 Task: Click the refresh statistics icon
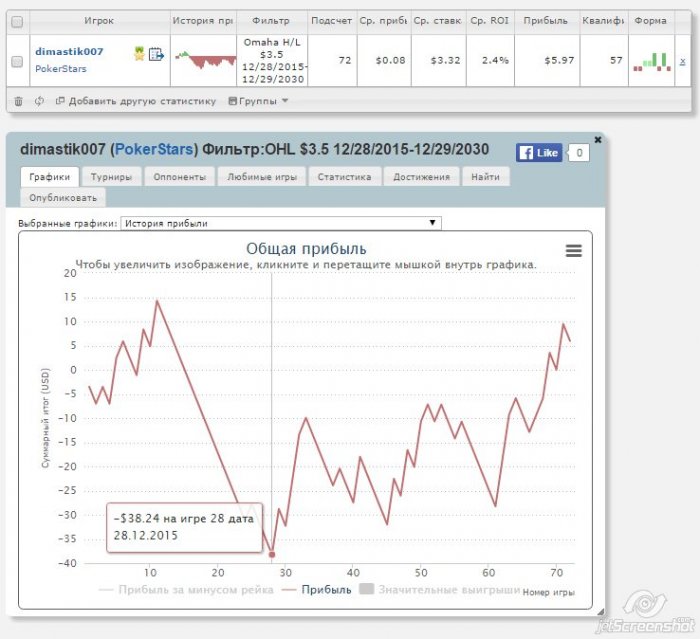[39, 101]
